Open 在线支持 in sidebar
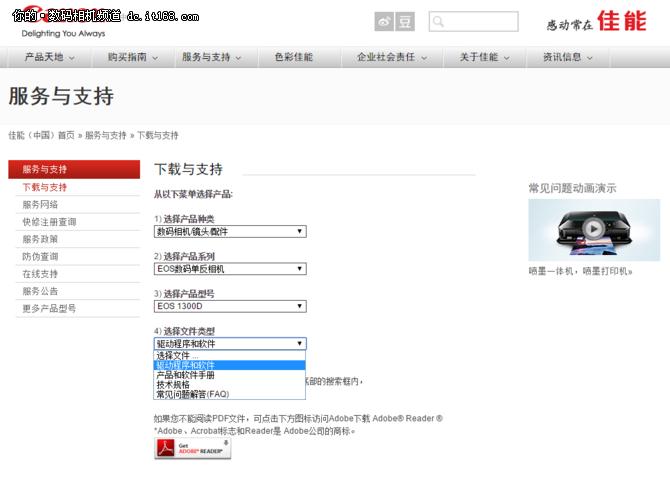The height and width of the screenshot is (501, 670). pos(40,274)
